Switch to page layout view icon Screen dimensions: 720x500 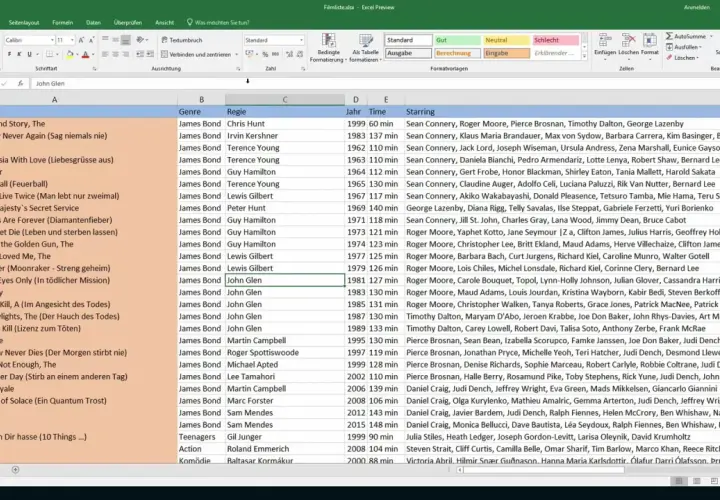(697, 481)
